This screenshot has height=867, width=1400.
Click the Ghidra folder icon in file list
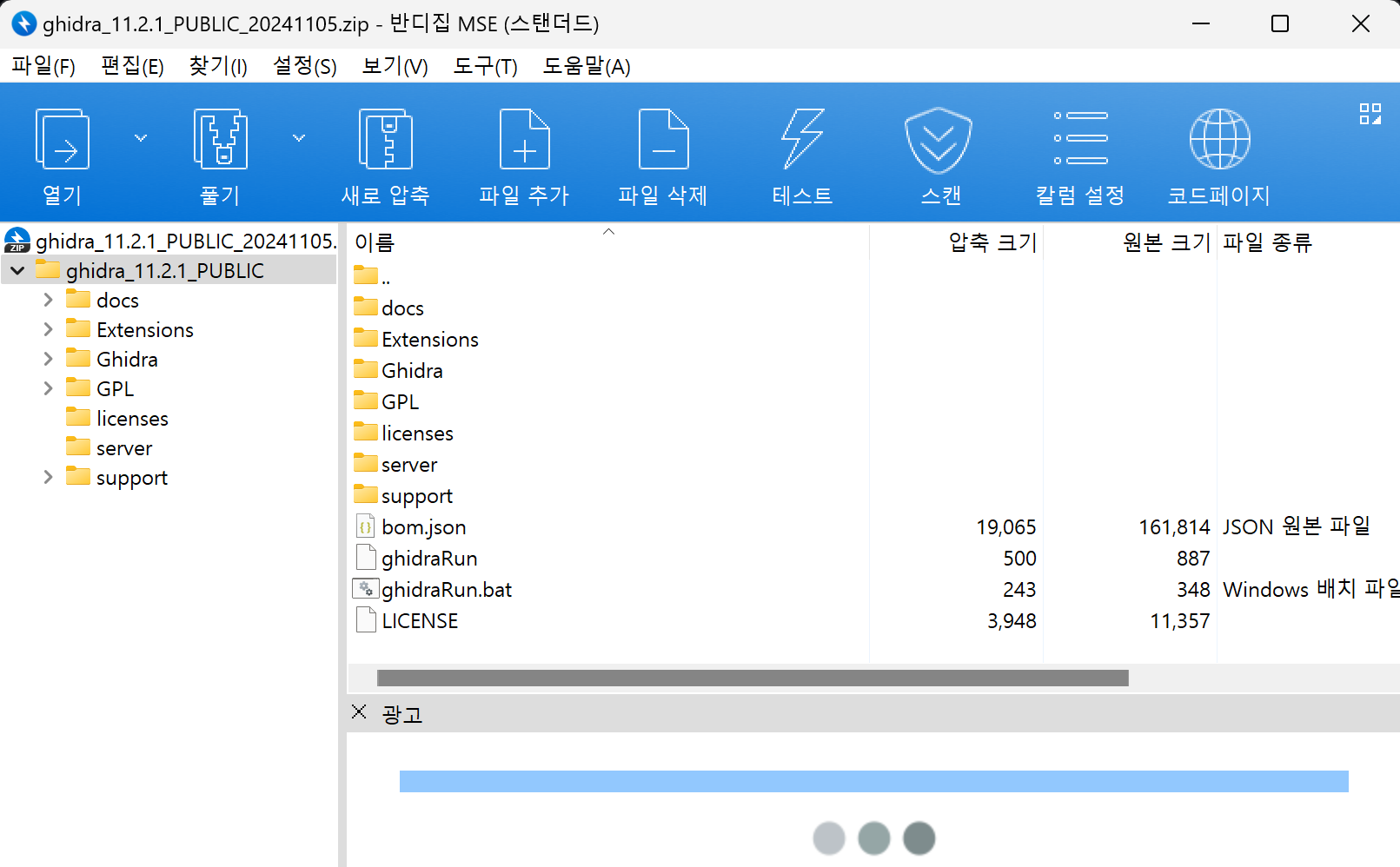(x=366, y=369)
